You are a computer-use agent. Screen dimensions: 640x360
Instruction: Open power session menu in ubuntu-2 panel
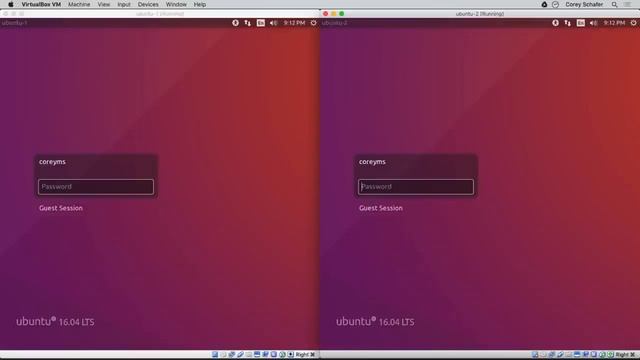633,23
